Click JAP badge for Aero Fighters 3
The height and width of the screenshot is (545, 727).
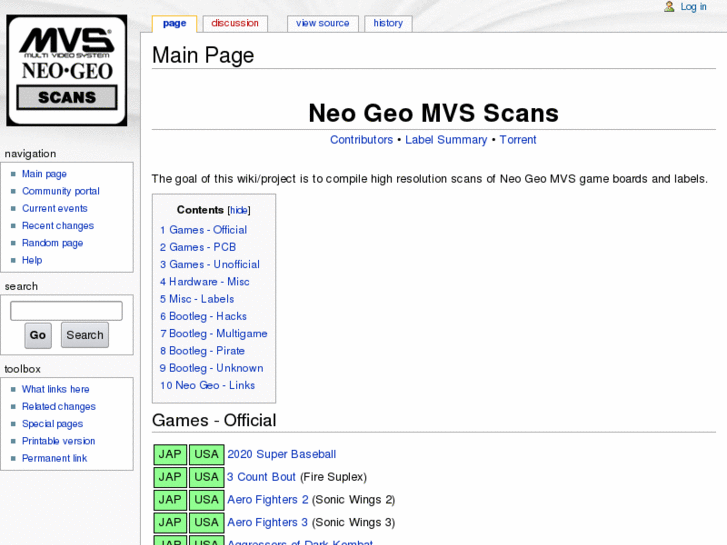(x=170, y=523)
